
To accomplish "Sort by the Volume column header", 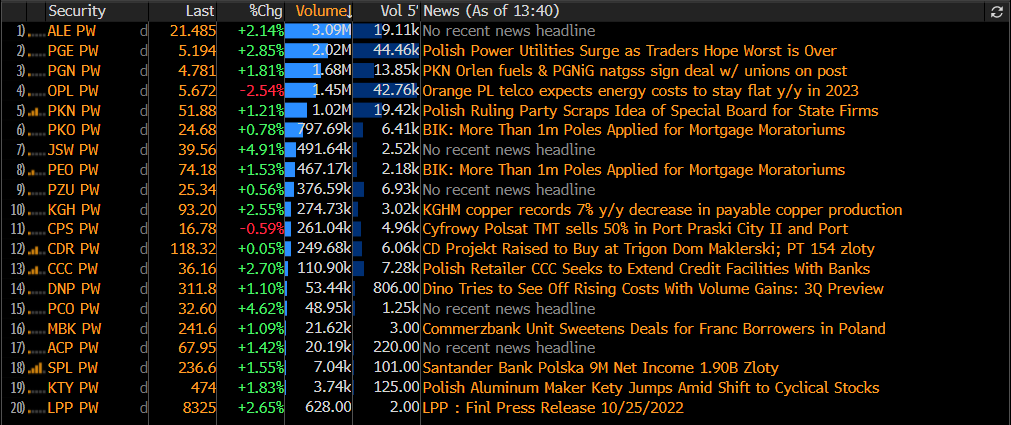I will 324,11.
